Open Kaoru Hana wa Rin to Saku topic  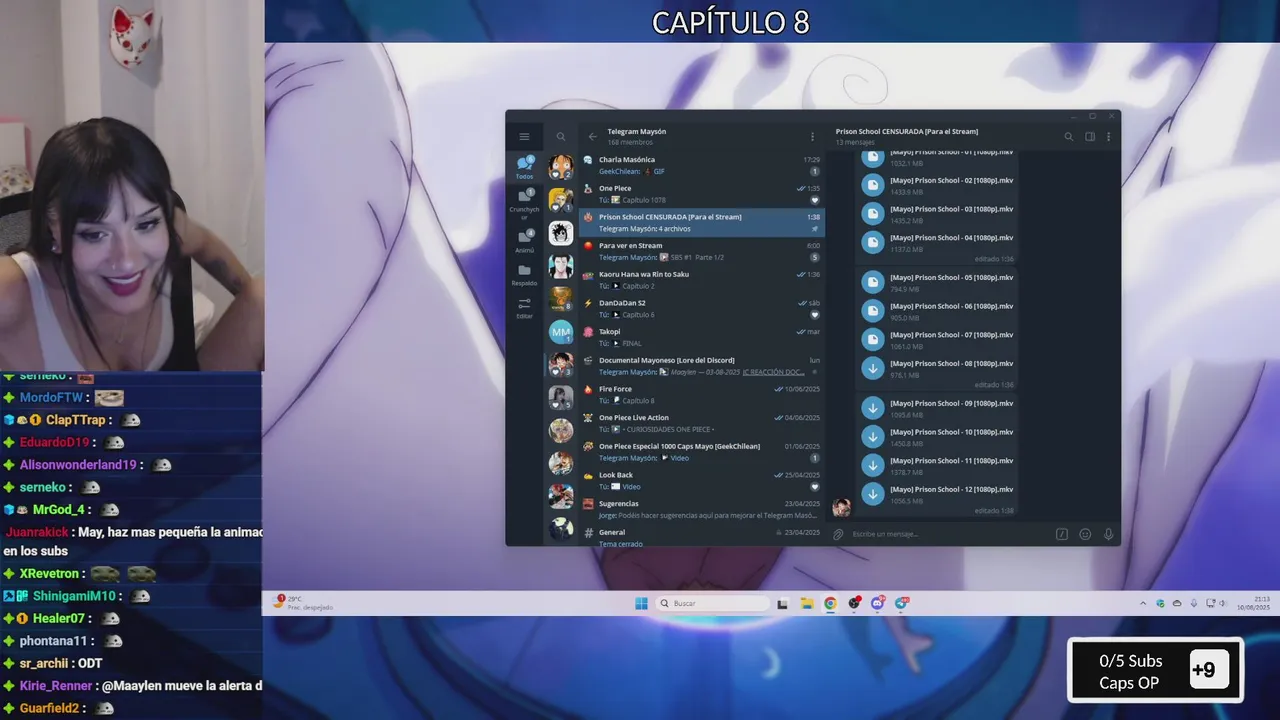[x=702, y=280]
